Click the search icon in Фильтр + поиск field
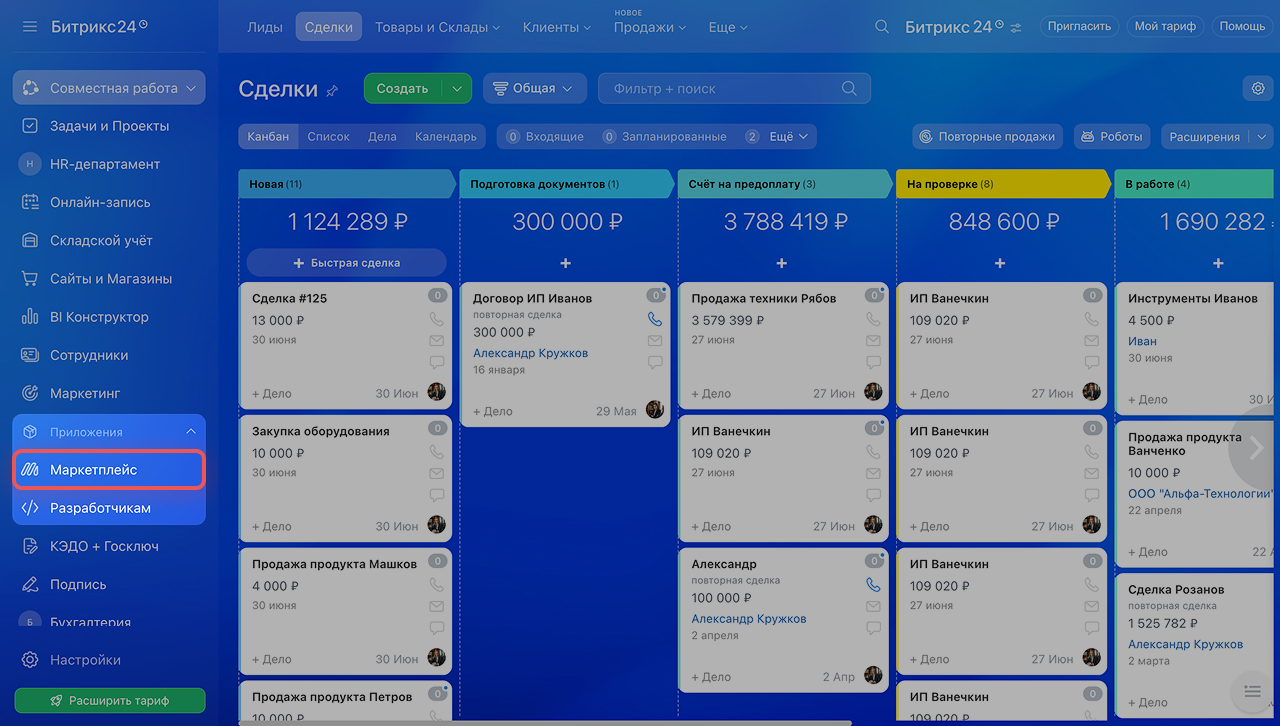 849,88
